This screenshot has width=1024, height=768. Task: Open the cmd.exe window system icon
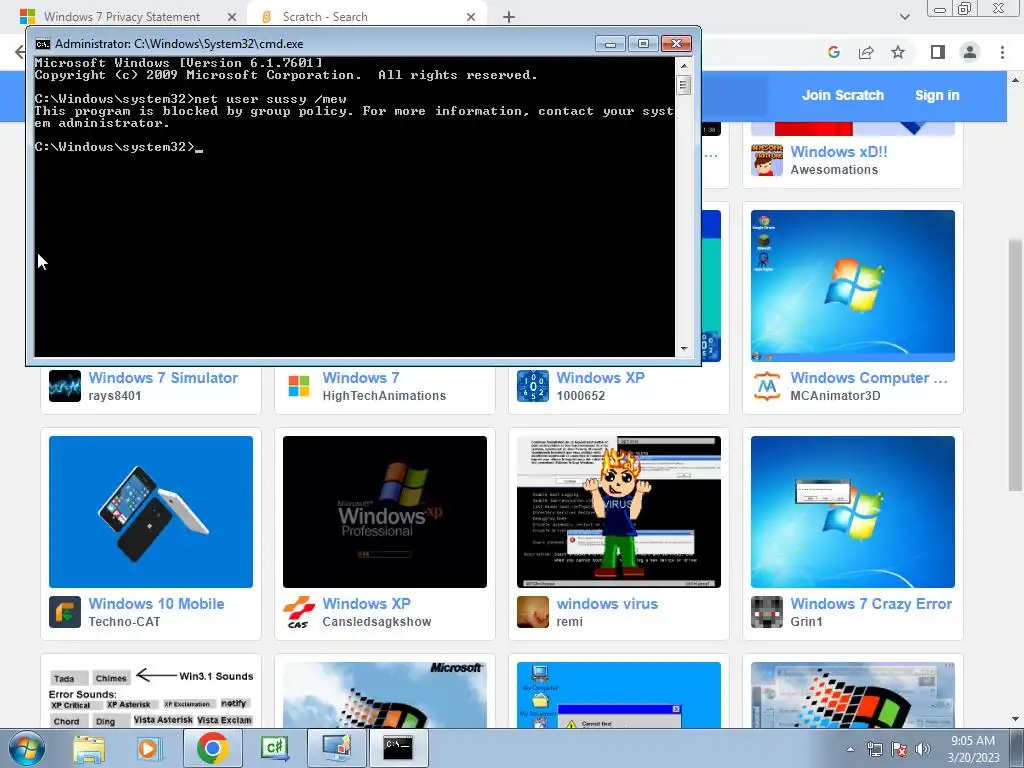[x=42, y=44]
